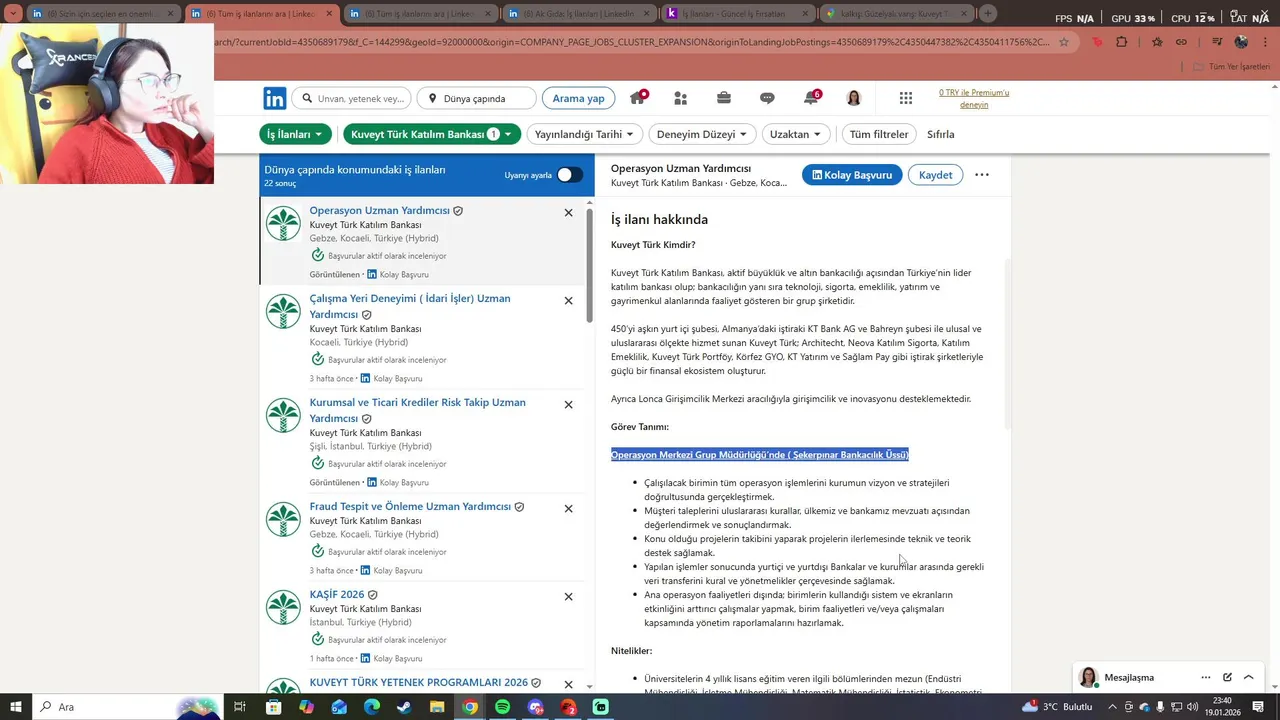1280x720 pixels.
Task: Open the Tüm Yer İşaretleri bookmarks folder
Action: pyautogui.click(x=1232, y=67)
